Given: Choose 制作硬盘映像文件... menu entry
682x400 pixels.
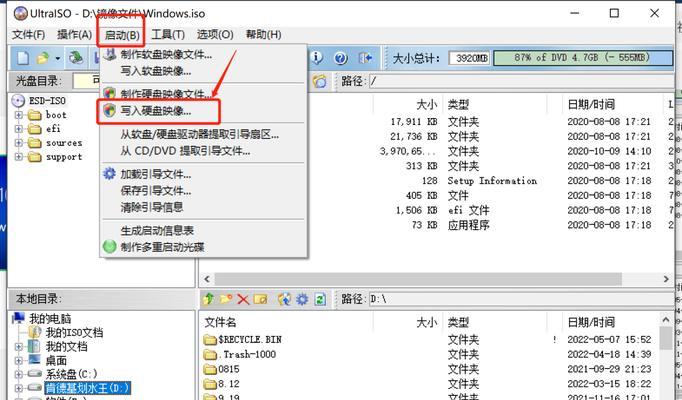Looking at the screenshot, I should (204, 94).
